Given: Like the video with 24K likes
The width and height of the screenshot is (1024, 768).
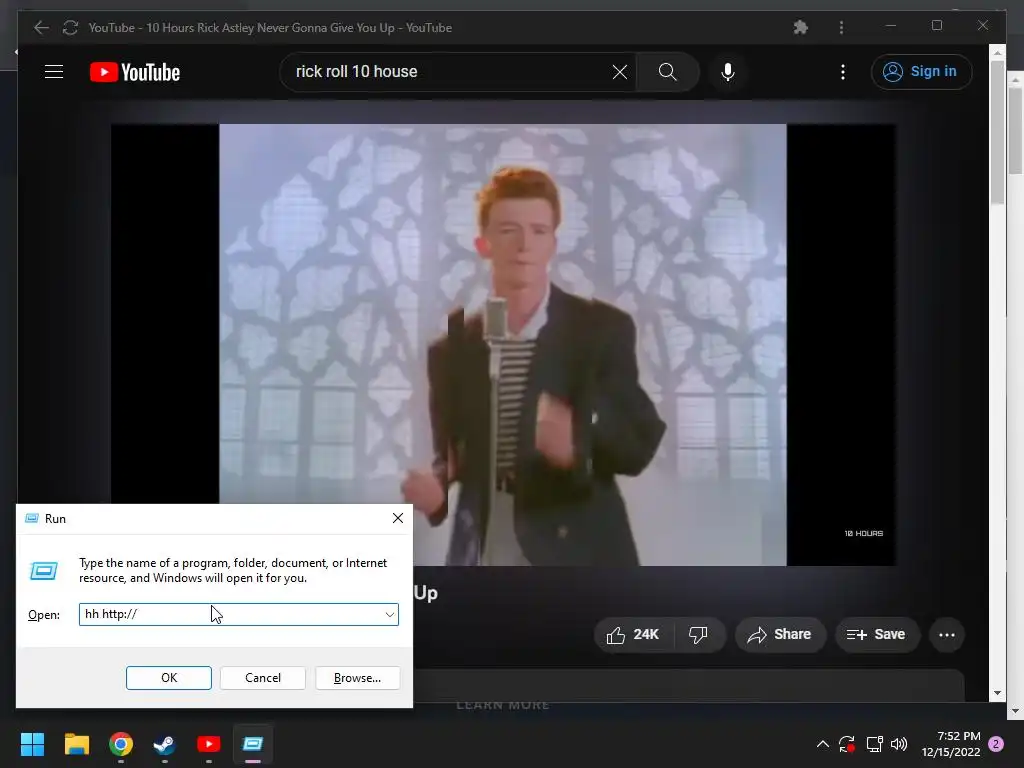Looking at the screenshot, I should (x=633, y=635).
